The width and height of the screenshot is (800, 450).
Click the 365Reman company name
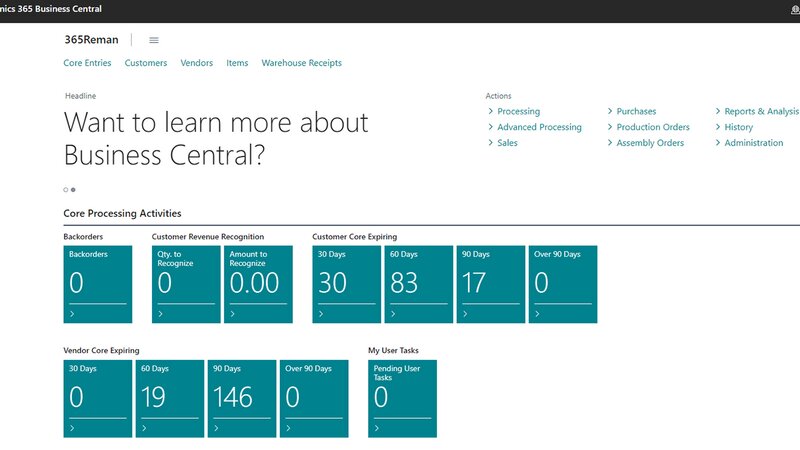point(91,40)
